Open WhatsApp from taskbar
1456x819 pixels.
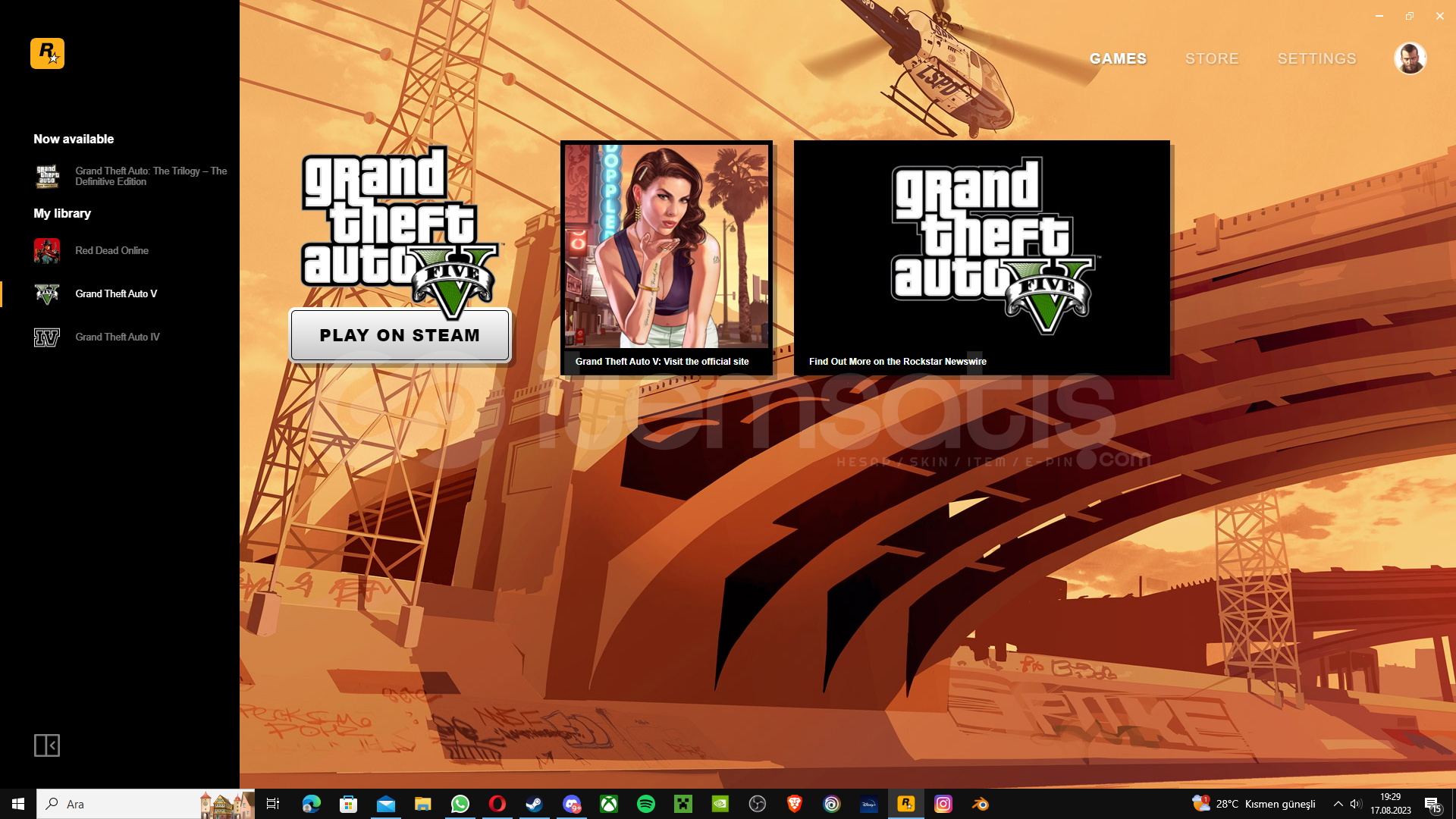tap(460, 804)
